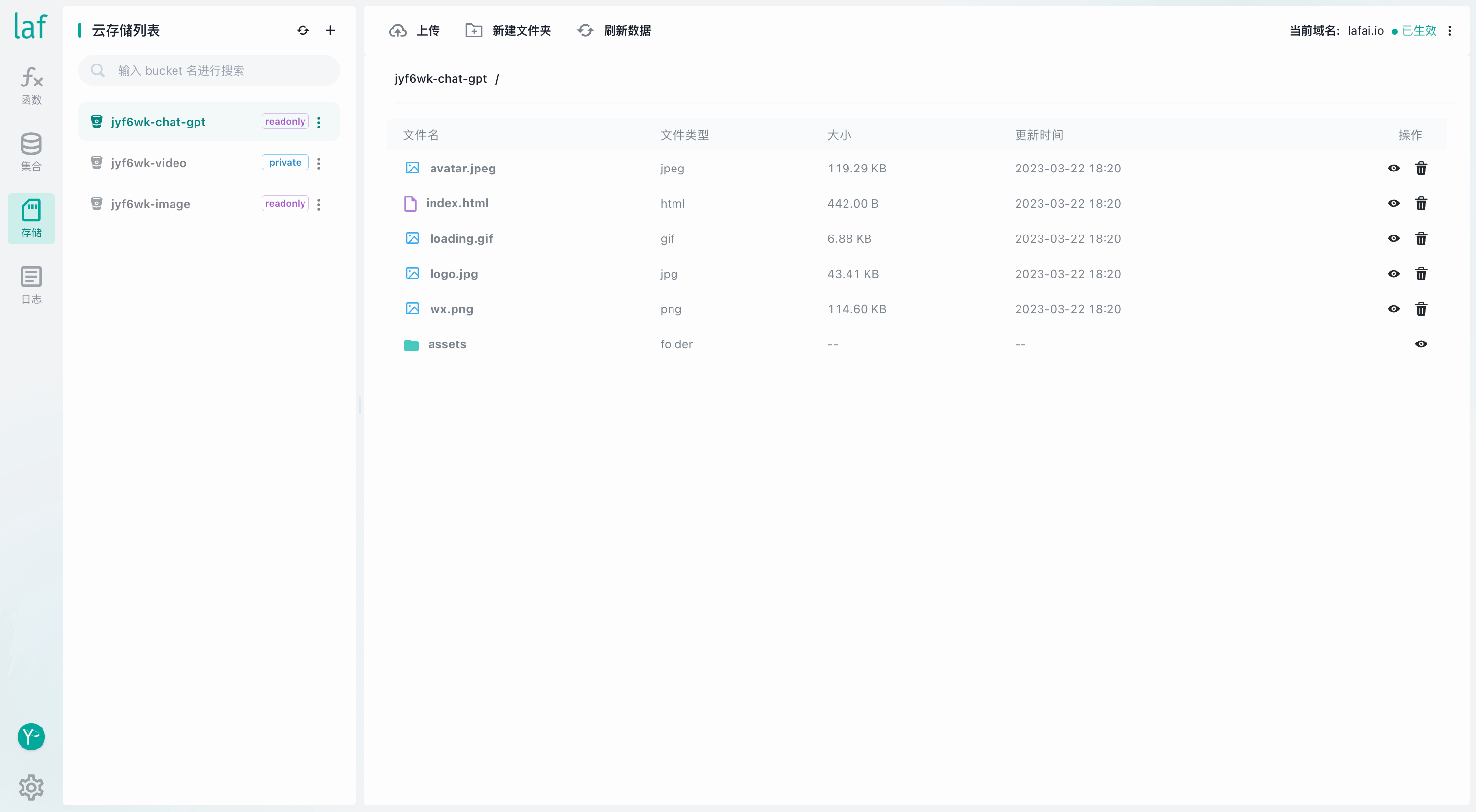1476x812 pixels.
Task: Open the 集合 database collections icon
Action: [31, 152]
